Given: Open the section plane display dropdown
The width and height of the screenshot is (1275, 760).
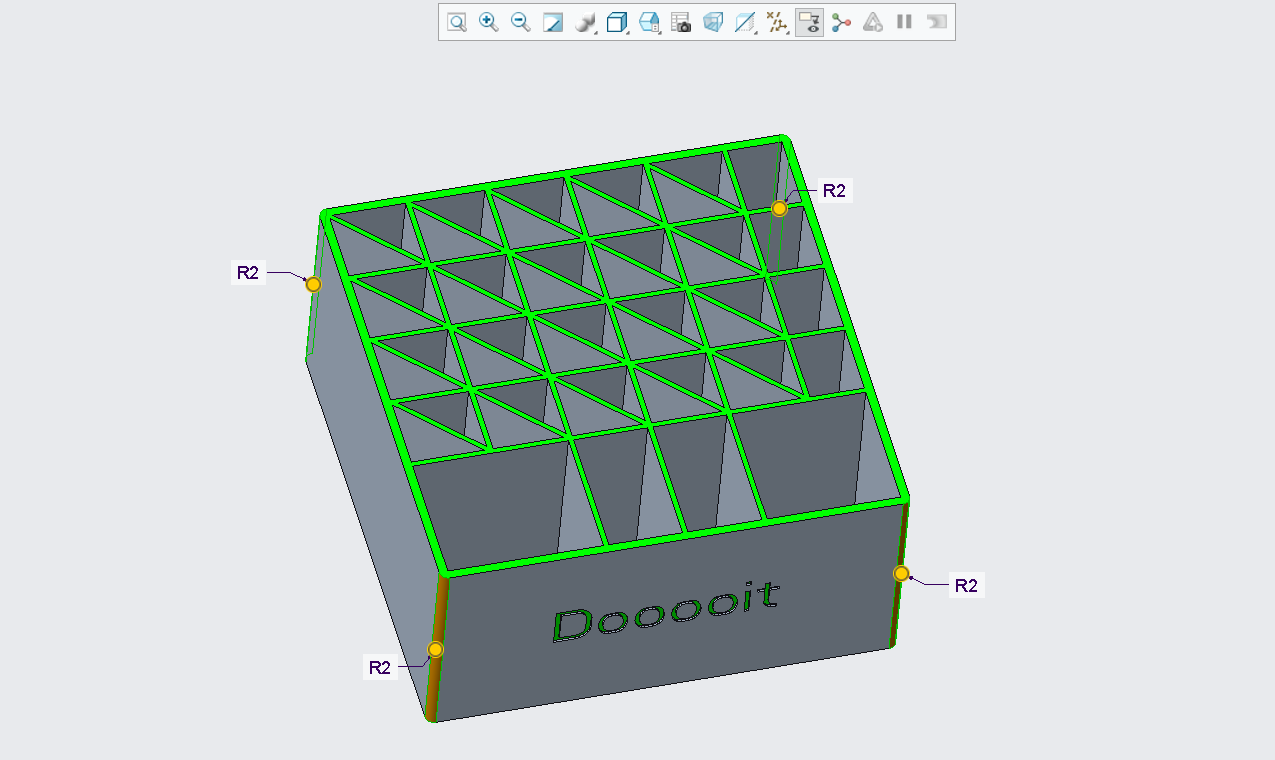Looking at the screenshot, I should tap(745, 22).
